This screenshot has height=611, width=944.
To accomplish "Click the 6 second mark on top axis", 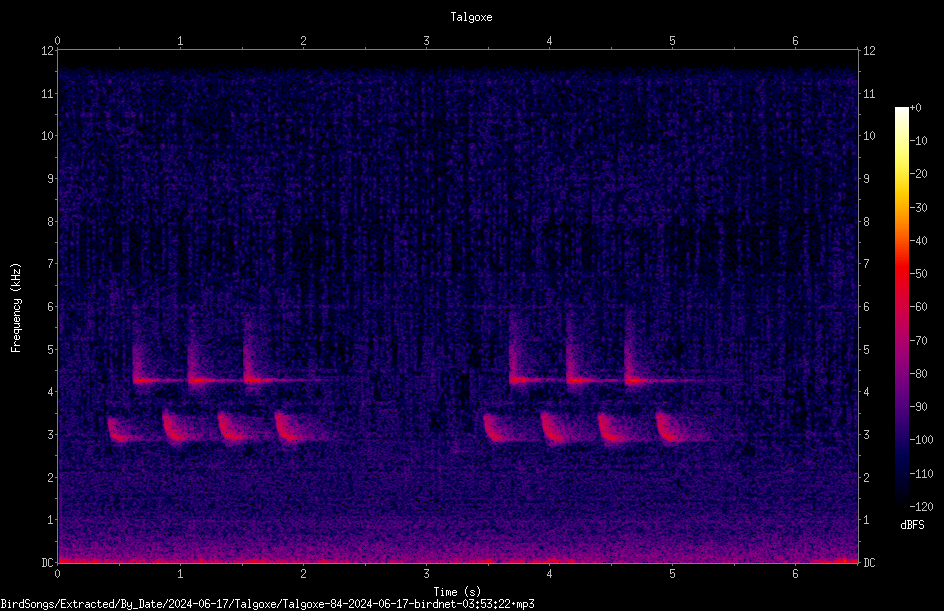I will tap(795, 41).
